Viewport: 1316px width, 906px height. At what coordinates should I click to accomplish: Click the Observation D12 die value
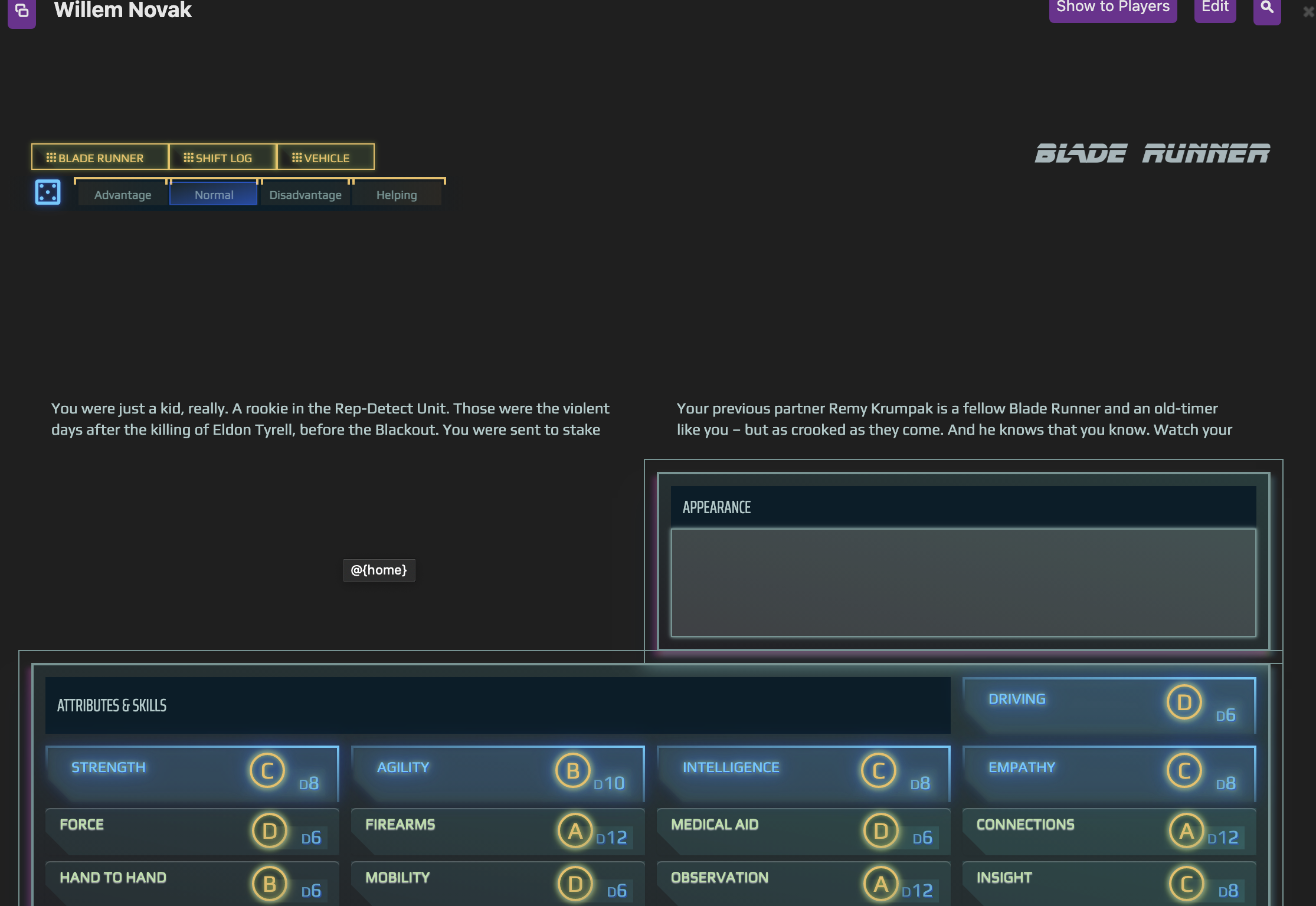pos(917,891)
